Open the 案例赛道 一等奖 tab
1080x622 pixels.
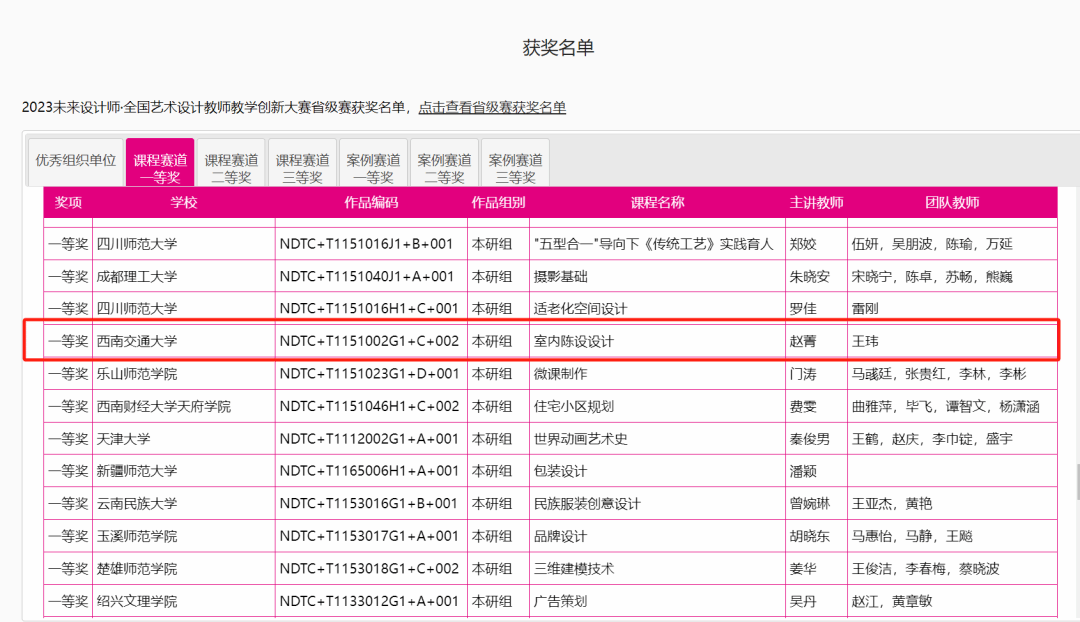coord(373,163)
